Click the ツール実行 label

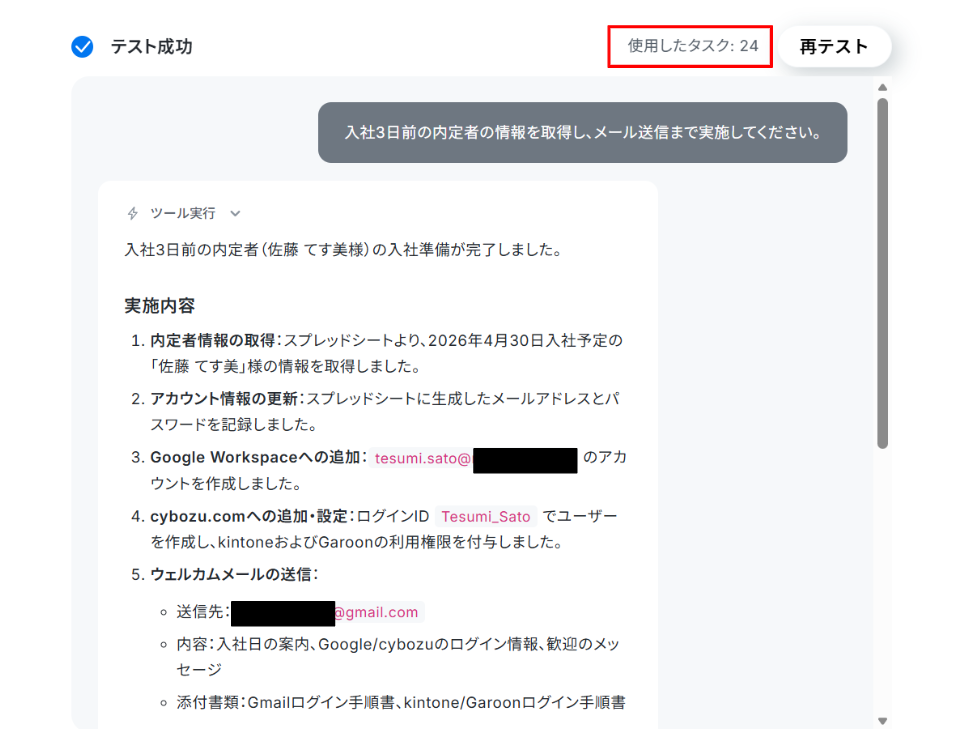[x=183, y=213]
